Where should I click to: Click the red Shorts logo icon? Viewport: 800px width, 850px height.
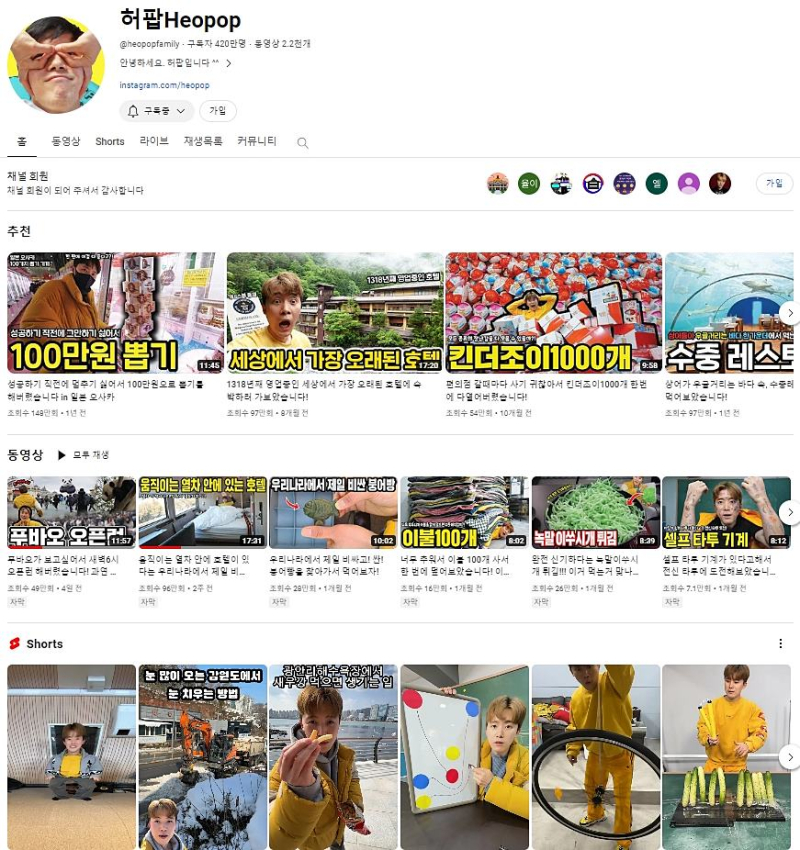(x=15, y=643)
